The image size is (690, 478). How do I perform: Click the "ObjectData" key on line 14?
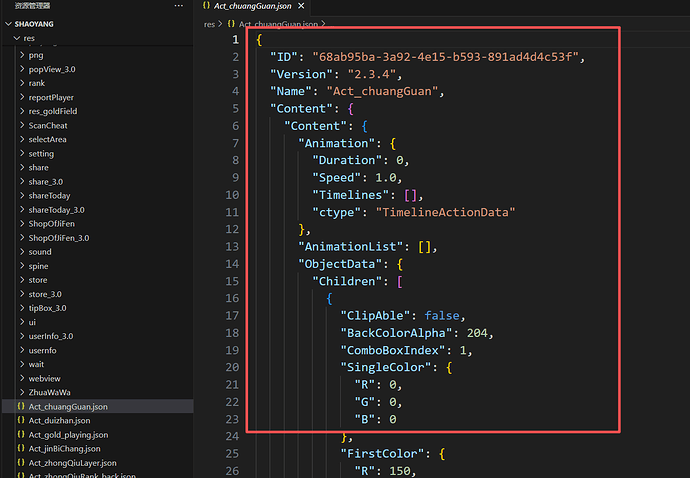(x=340, y=264)
